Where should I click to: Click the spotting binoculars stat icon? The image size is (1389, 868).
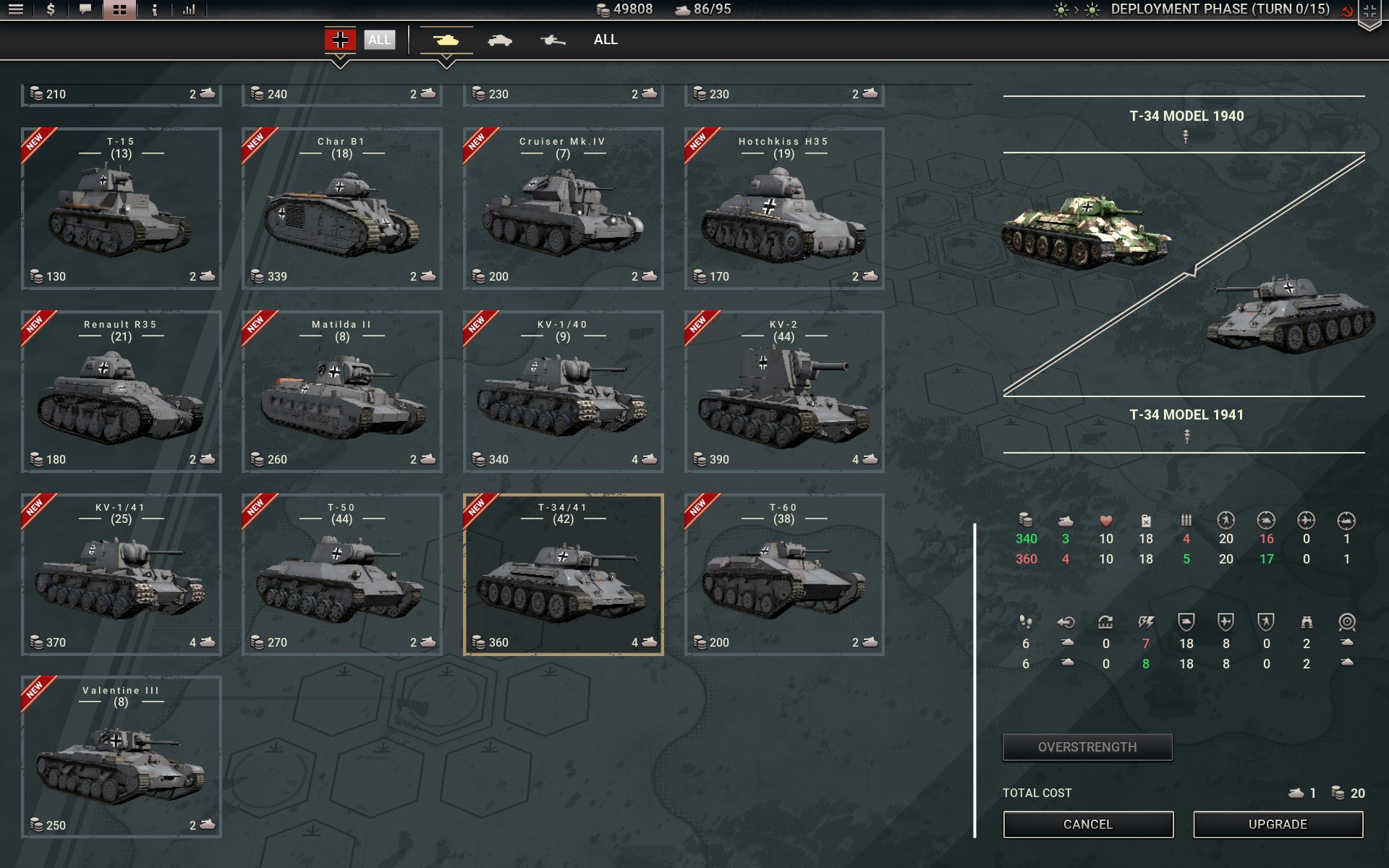pos(1307,622)
